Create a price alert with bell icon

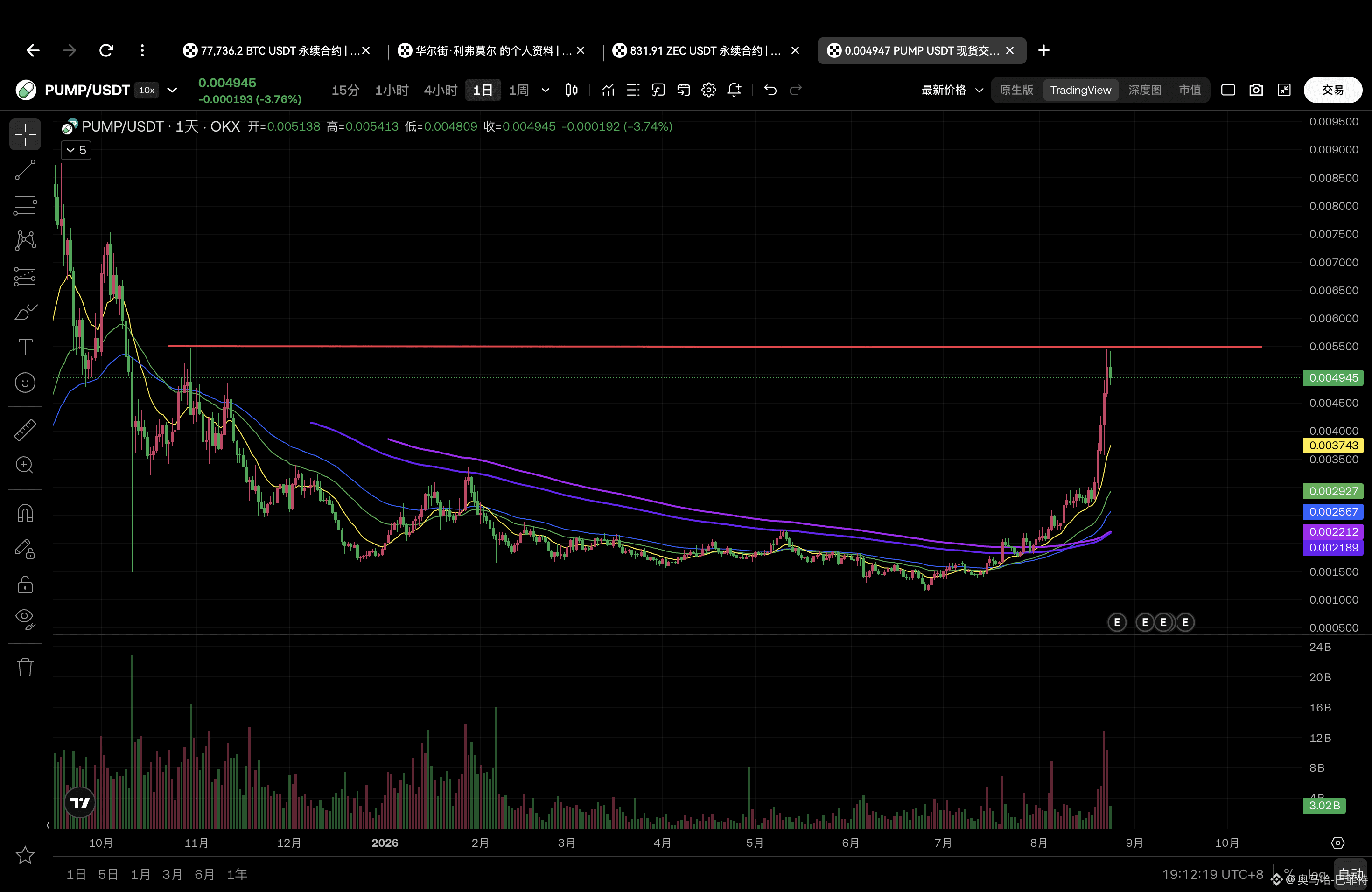(734, 90)
